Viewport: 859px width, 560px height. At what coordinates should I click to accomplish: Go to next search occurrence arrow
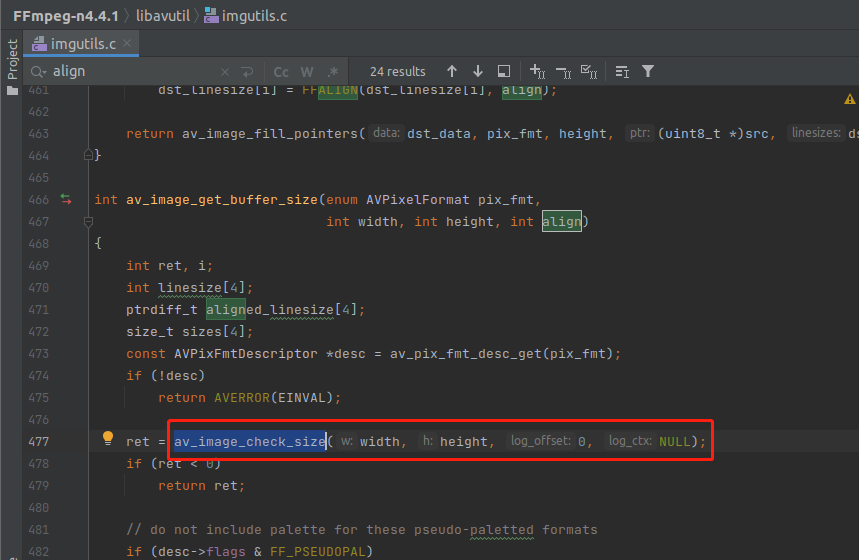(x=478, y=72)
